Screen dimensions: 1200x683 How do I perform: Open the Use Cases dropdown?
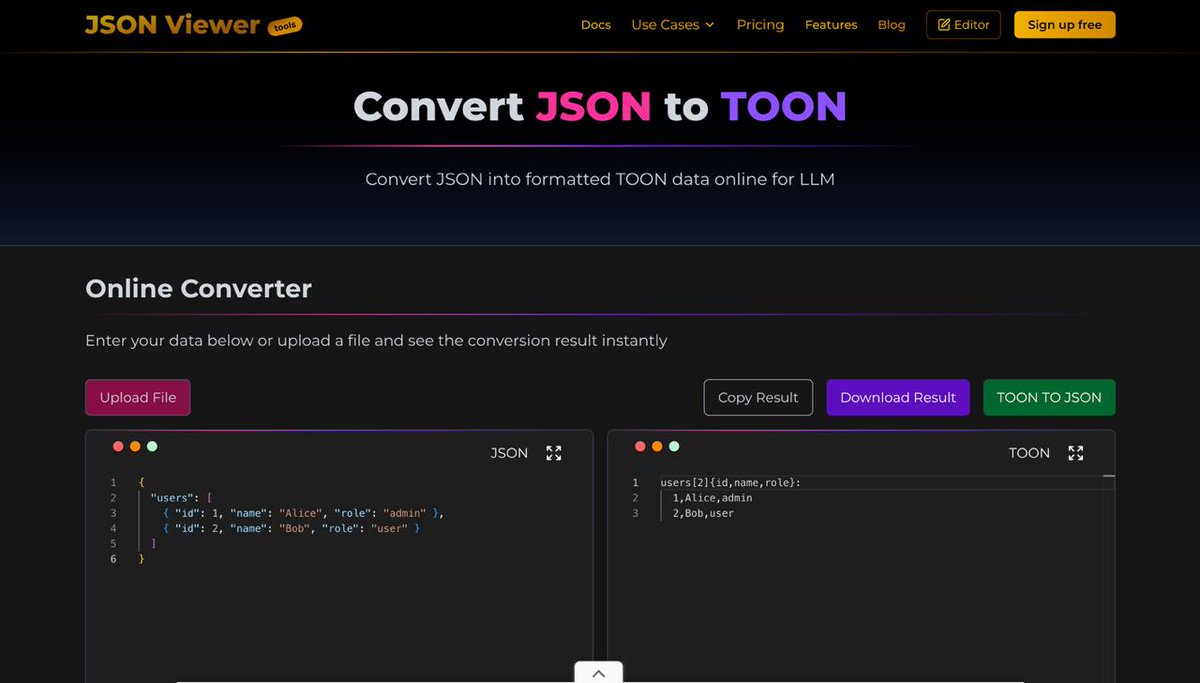672,24
